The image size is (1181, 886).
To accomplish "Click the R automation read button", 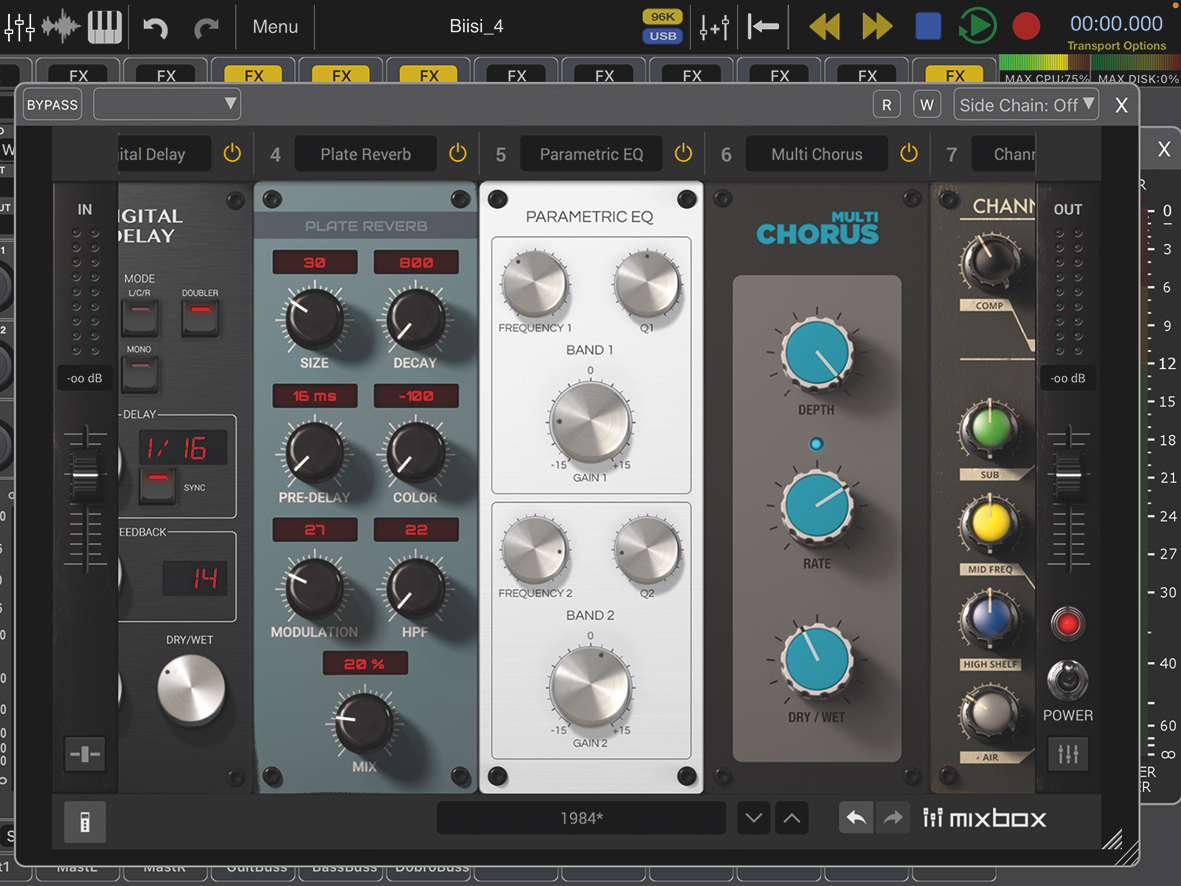I will click(x=887, y=105).
